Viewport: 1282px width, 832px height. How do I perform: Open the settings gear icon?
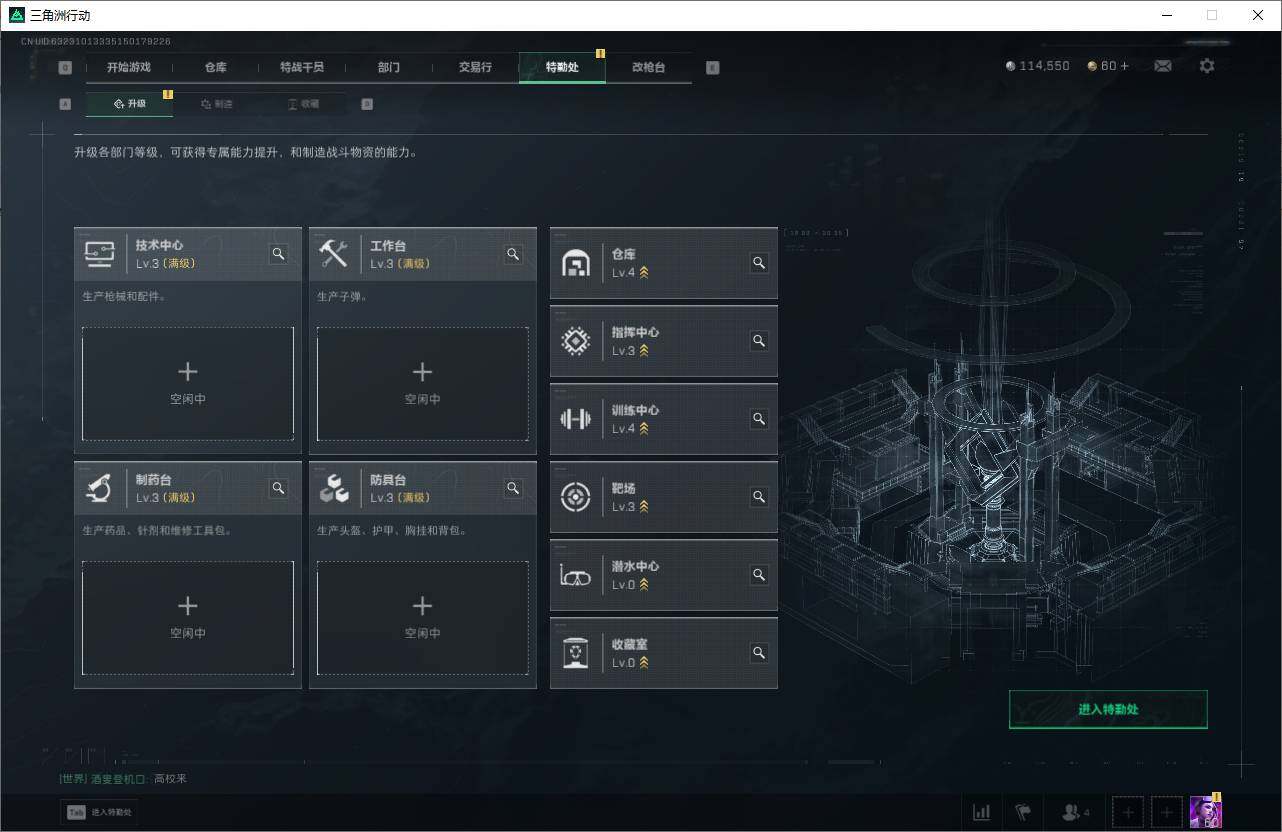pos(1207,65)
